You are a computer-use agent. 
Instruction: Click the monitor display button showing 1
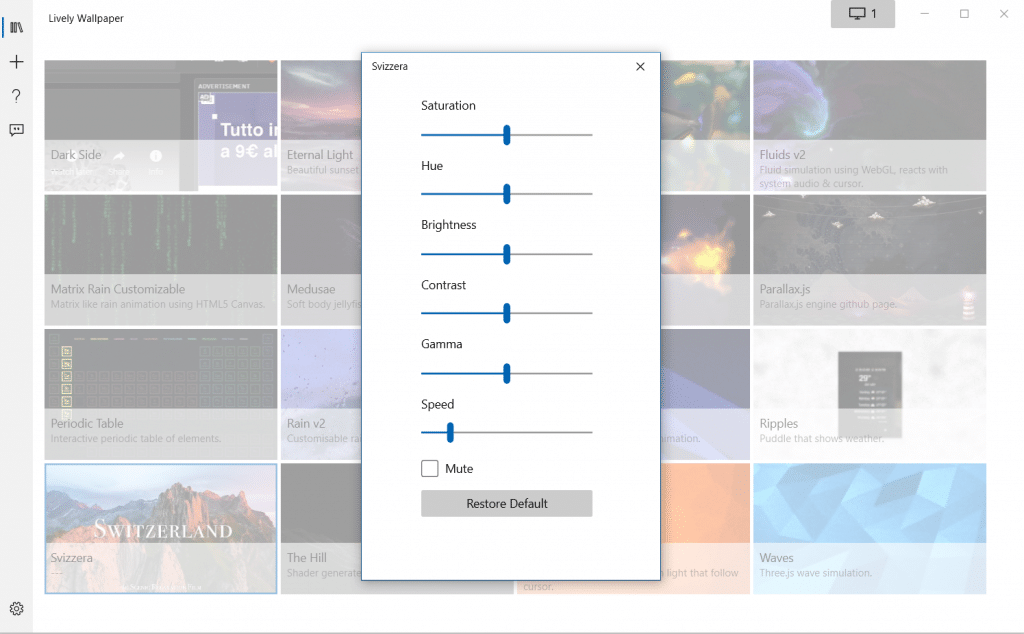(x=863, y=14)
